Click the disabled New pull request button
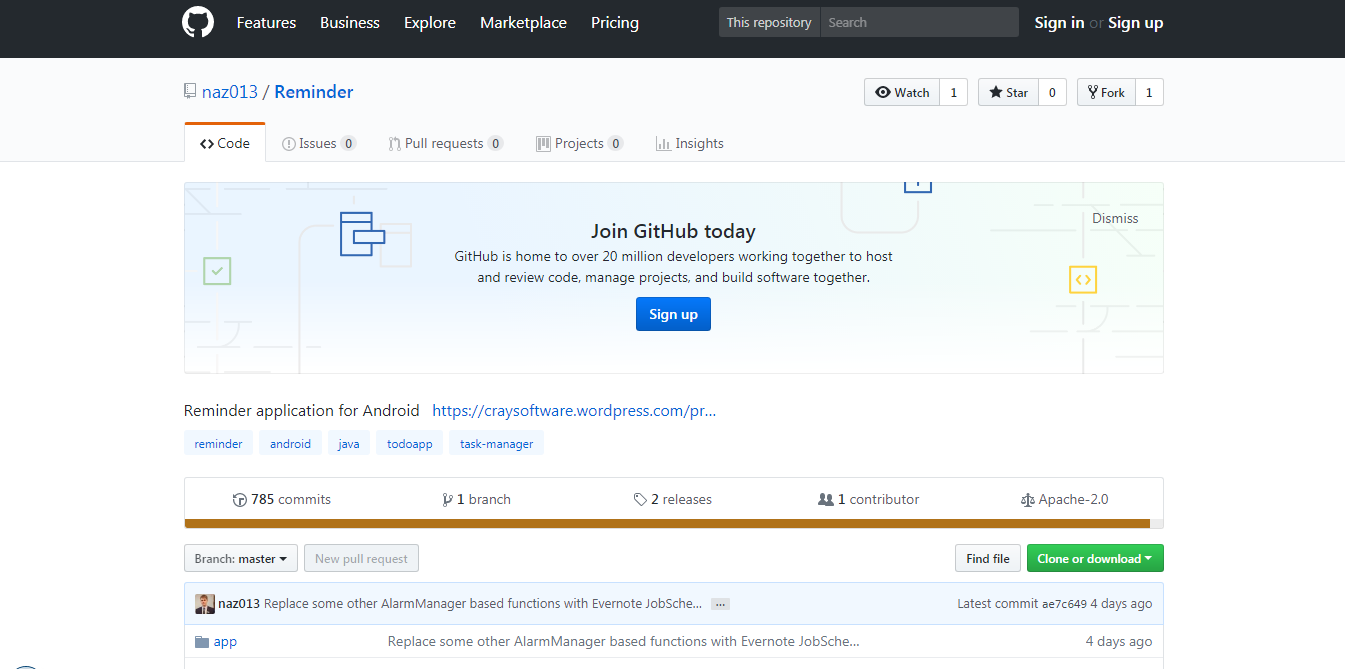The height and width of the screenshot is (669, 1345). [x=361, y=559]
